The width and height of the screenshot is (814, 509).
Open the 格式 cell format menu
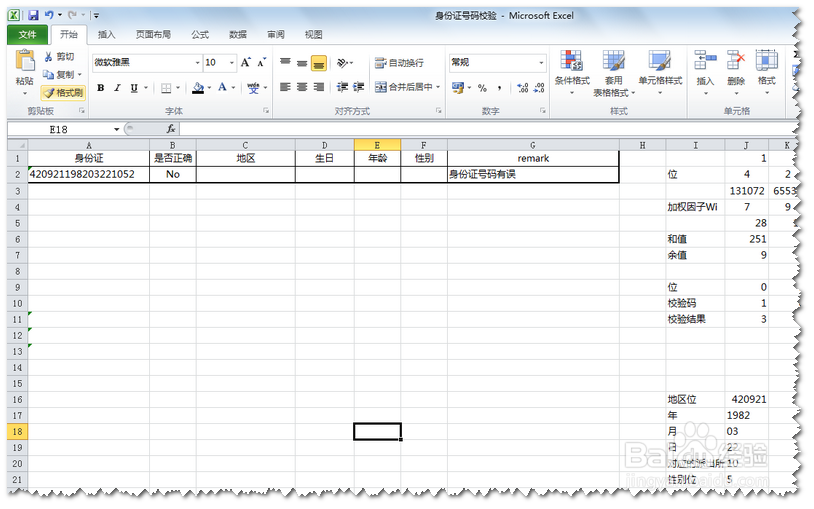click(x=766, y=73)
